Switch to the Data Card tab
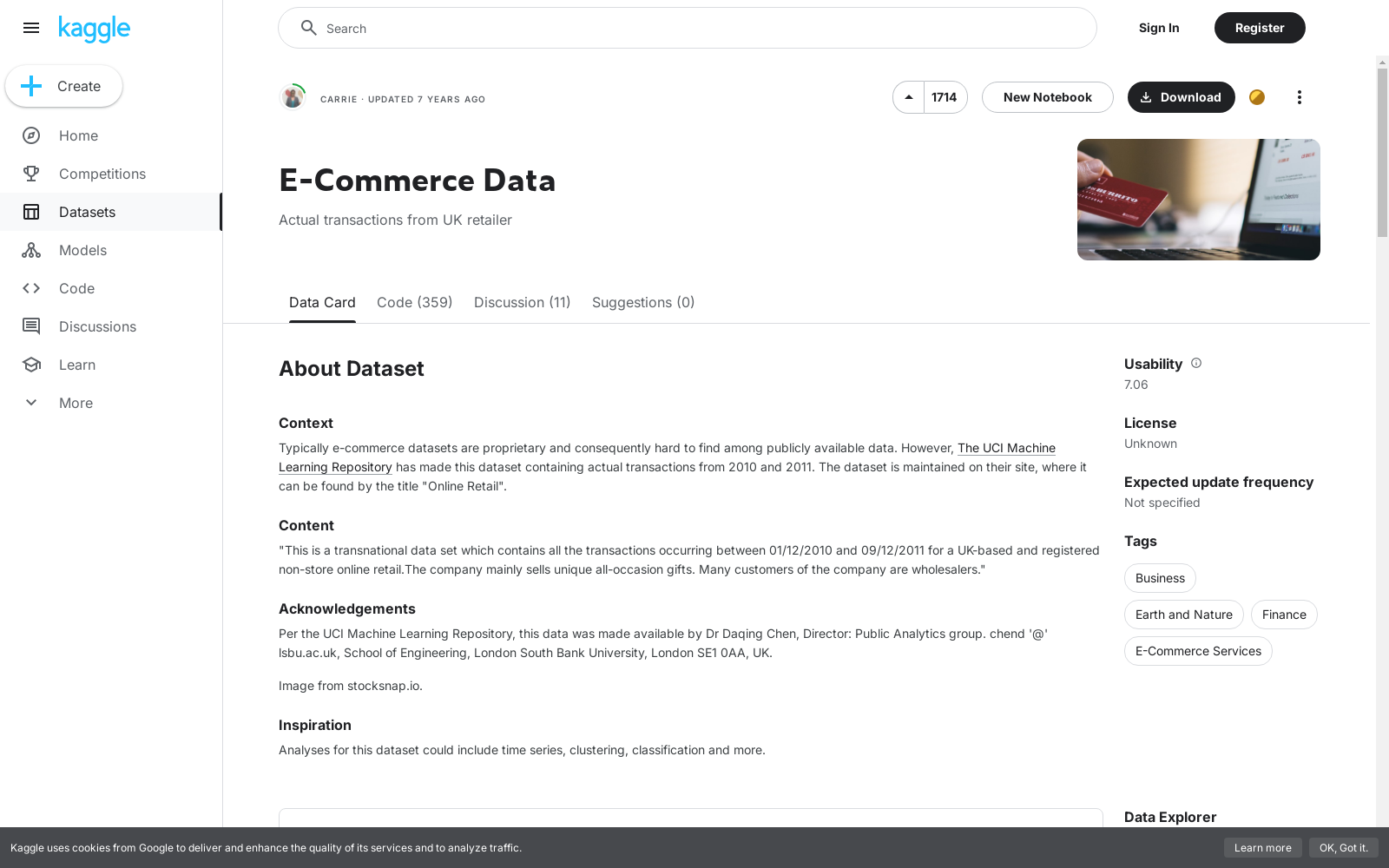Screen dimensions: 1389x868 [x=322, y=302]
